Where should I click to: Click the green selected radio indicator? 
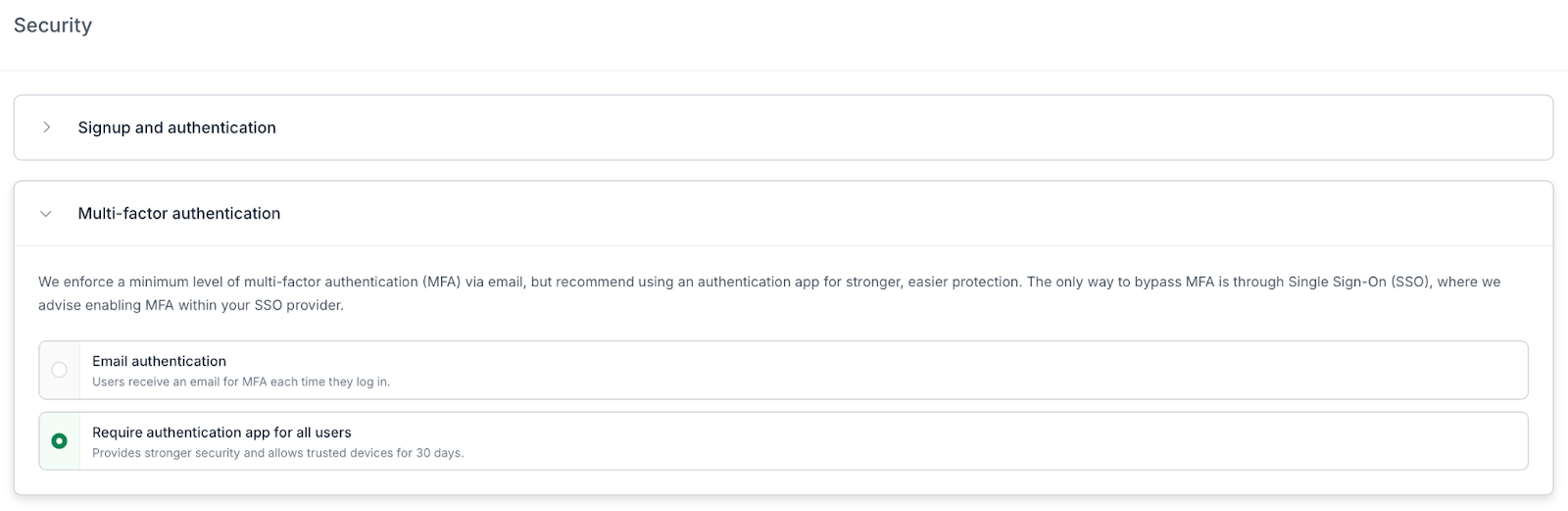(x=60, y=441)
